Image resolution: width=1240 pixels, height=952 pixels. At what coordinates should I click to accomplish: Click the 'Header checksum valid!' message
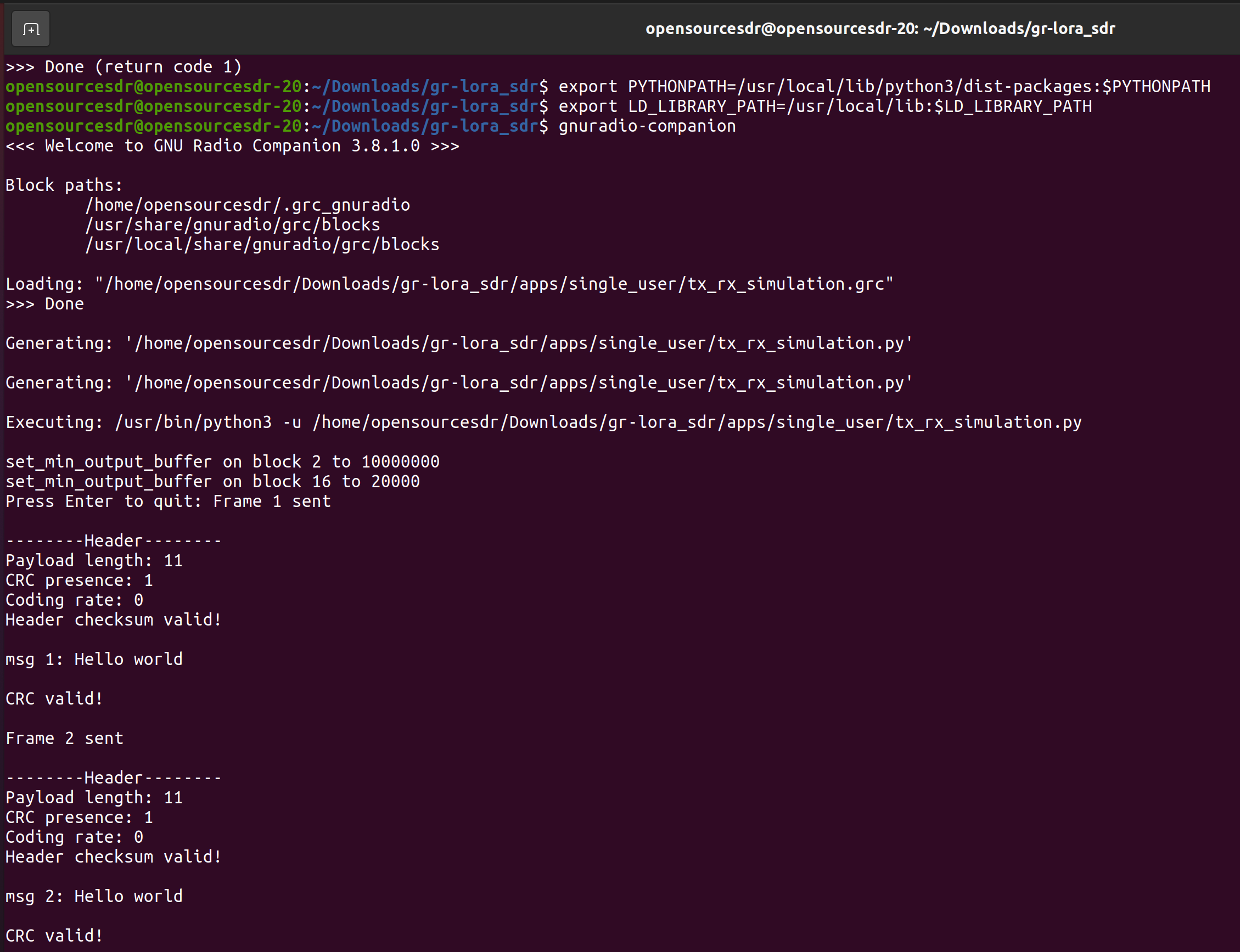click(x=112, y=619)
